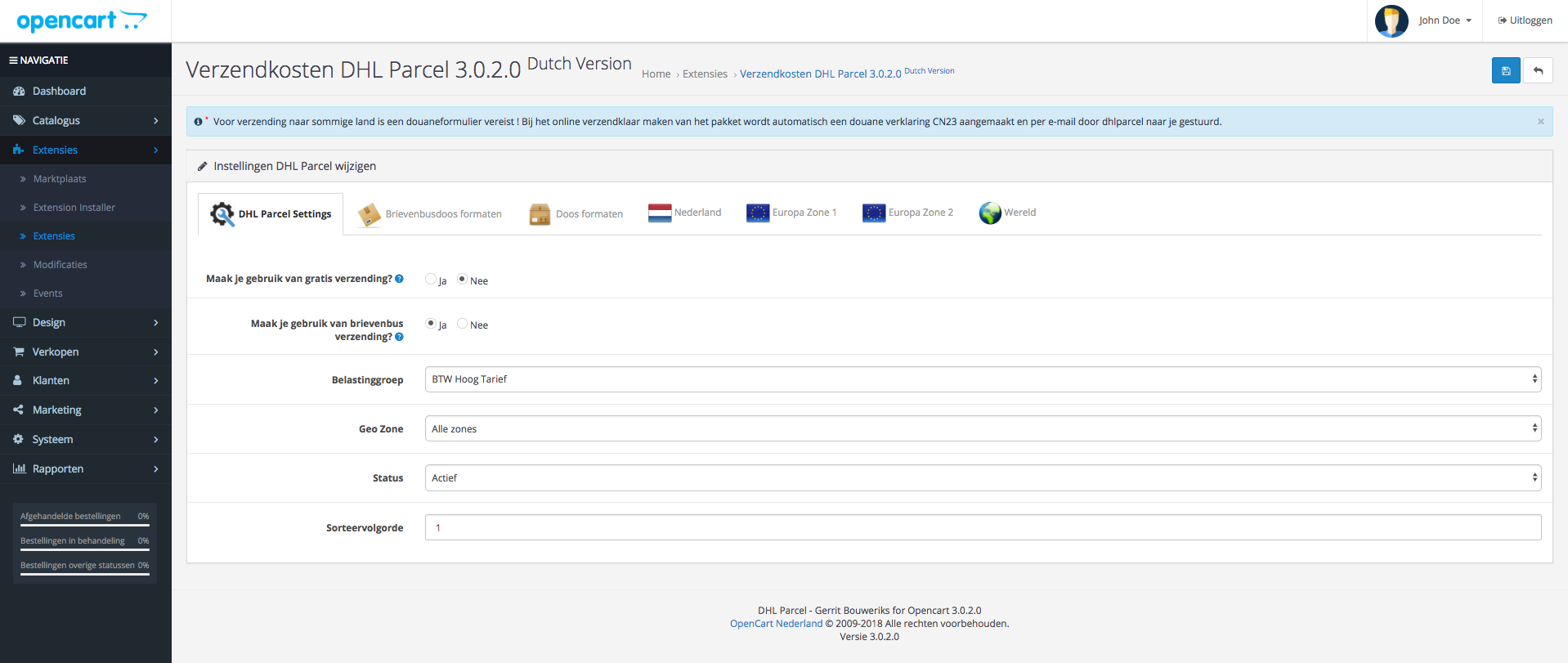Go to Dashboard in the sidebar
This screenshot has height=663, width=1568.
click(x=59, y=91)
